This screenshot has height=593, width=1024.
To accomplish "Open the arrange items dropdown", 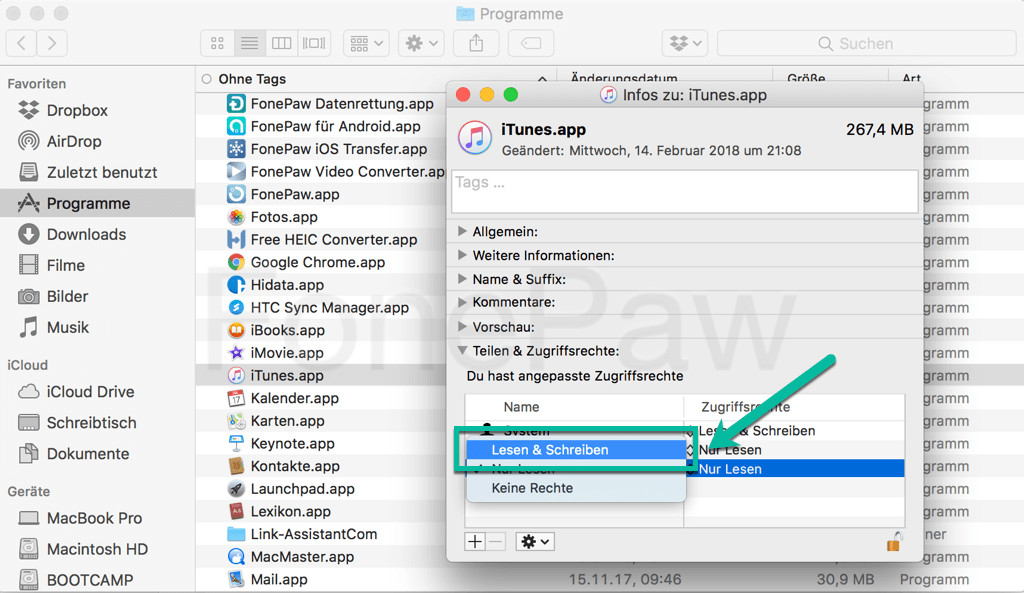I will [366, 44].
